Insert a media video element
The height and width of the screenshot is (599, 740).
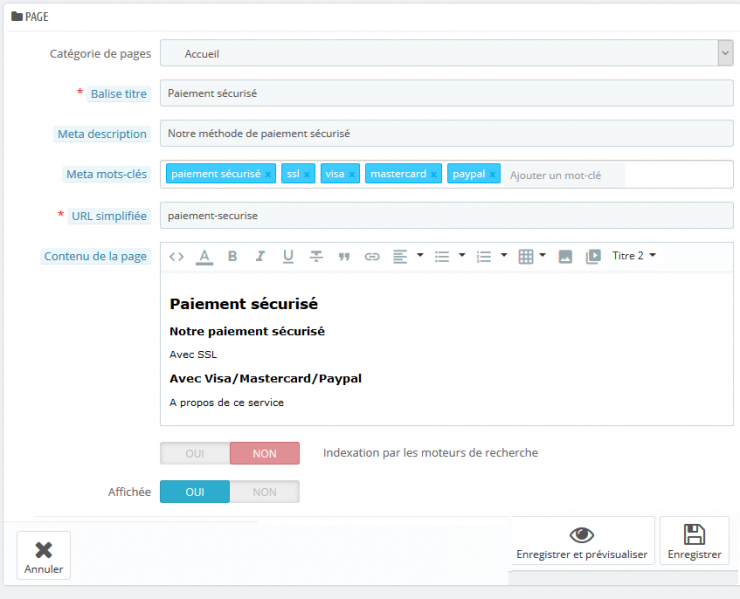tap(593, 256)
